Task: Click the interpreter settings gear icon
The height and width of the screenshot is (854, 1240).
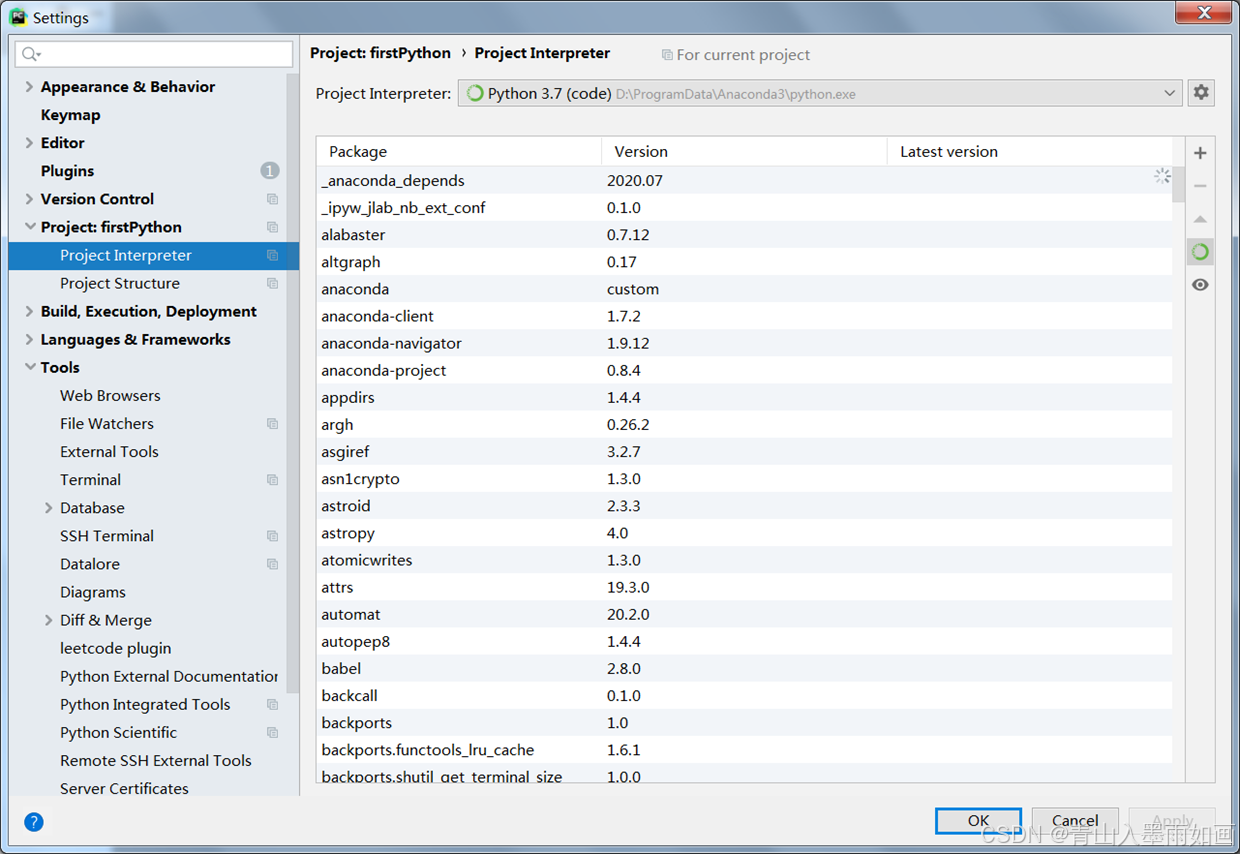Action: pos(1201,93)
